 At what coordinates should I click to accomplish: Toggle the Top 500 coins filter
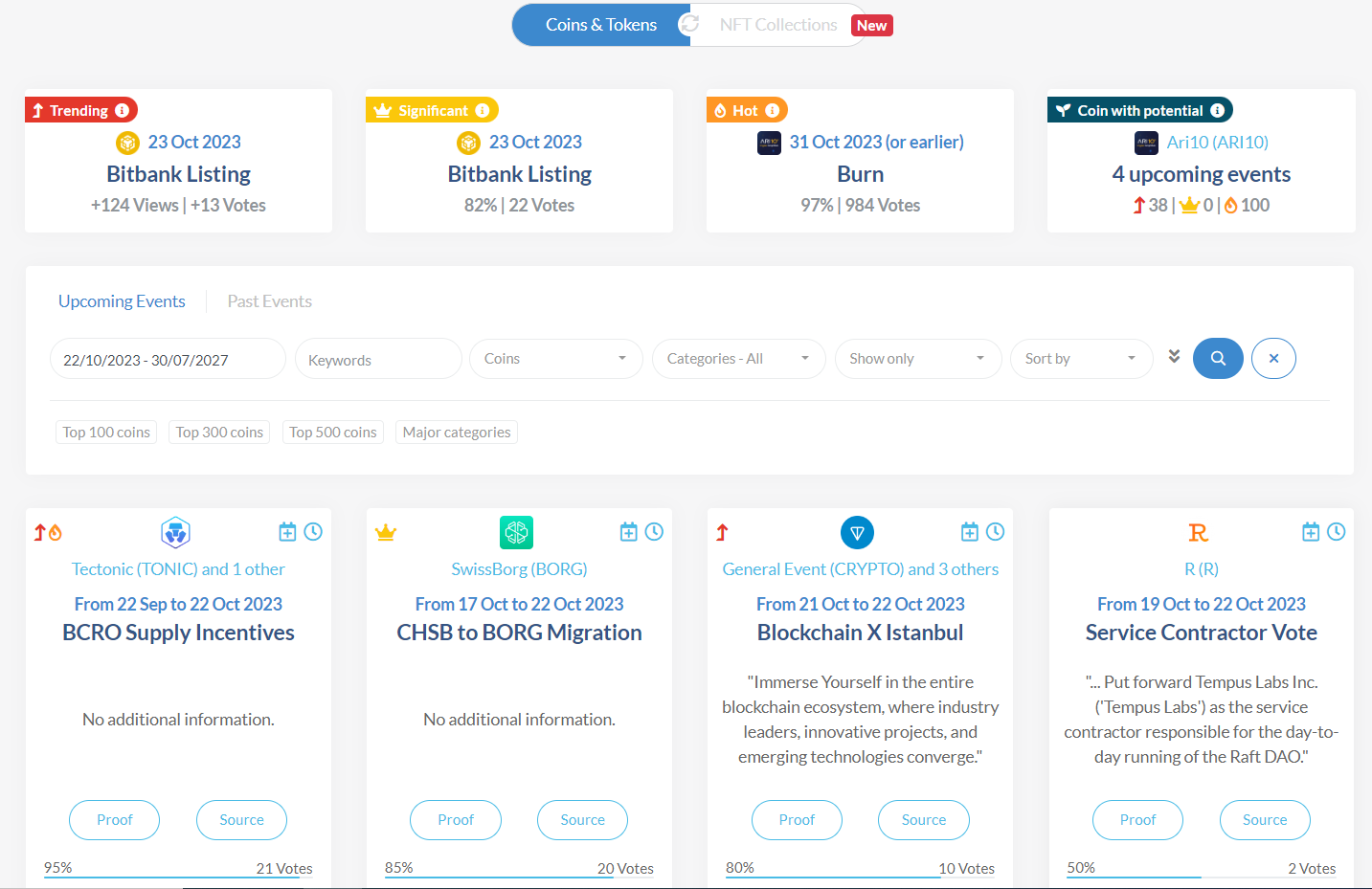point(333,433)
